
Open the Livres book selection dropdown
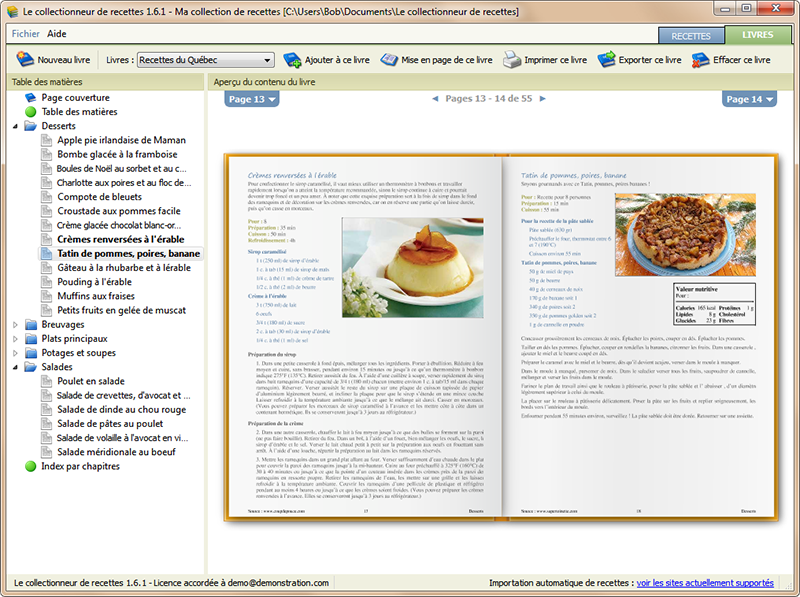pyautogui.click(x=206, y=60)
